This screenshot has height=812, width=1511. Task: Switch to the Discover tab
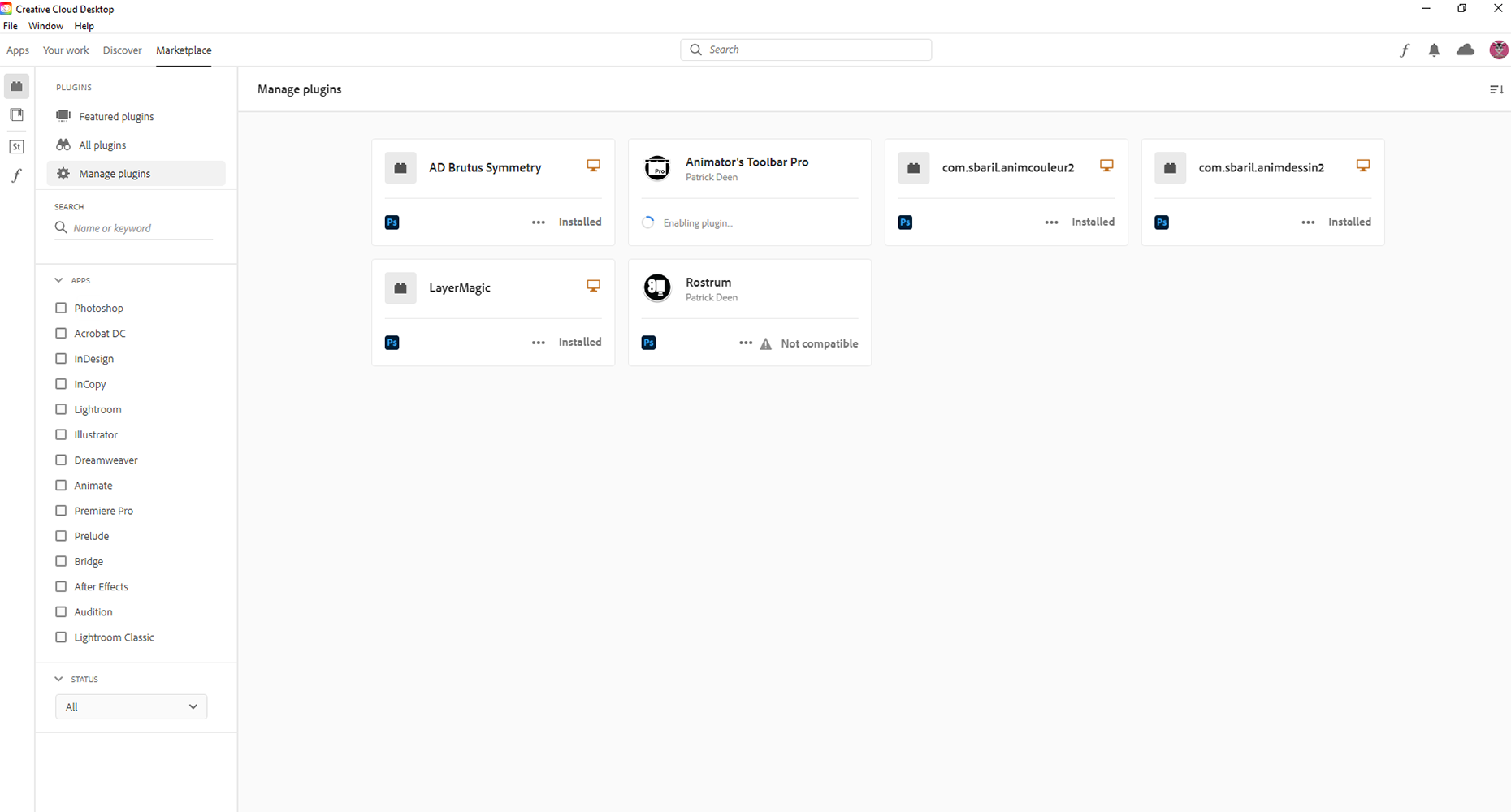click(122, 50)
